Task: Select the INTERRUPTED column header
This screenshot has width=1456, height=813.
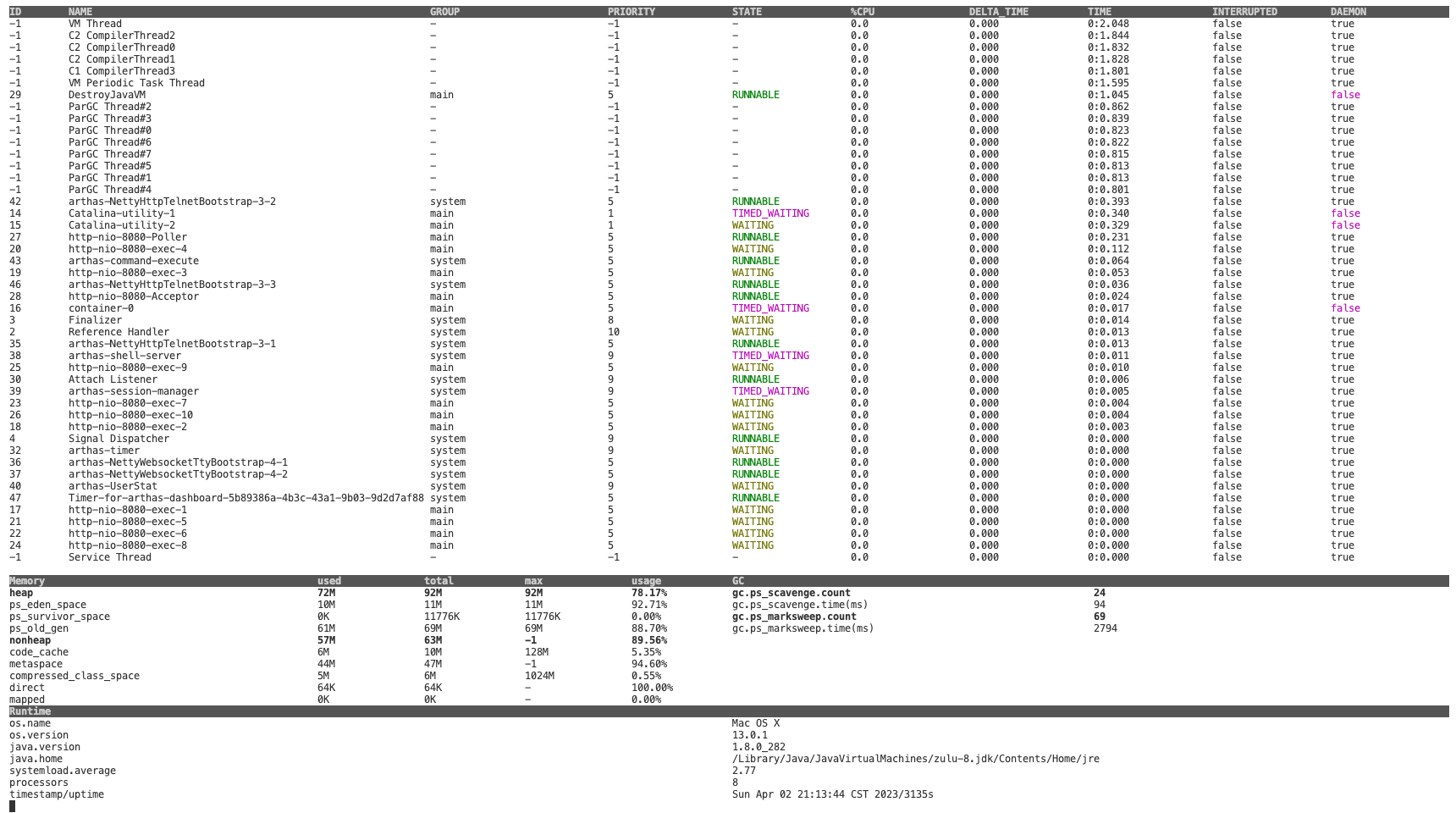Action: [1244, 12]
